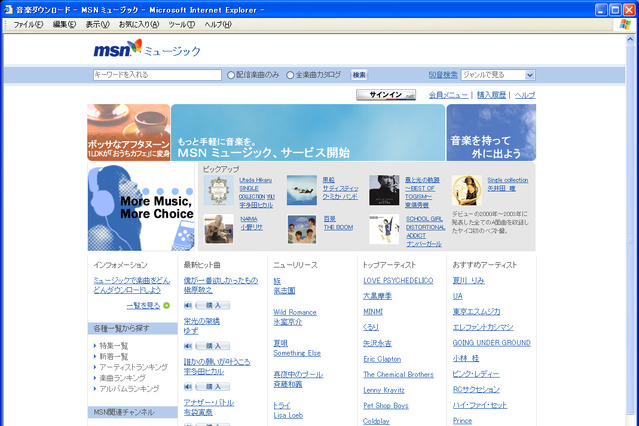
Task: Play preview speaker icon for 栄光の架橋
Action: 188,346
